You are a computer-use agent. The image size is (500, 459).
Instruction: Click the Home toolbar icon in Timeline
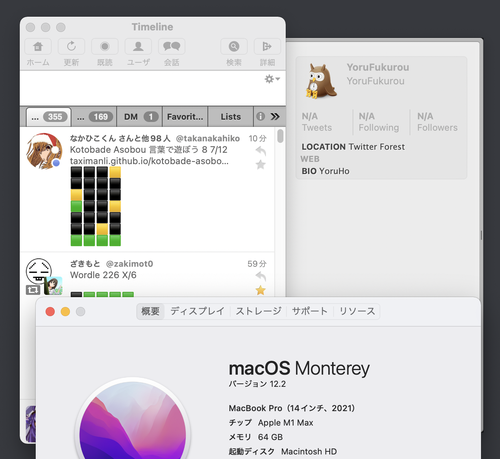pos(38,46)
